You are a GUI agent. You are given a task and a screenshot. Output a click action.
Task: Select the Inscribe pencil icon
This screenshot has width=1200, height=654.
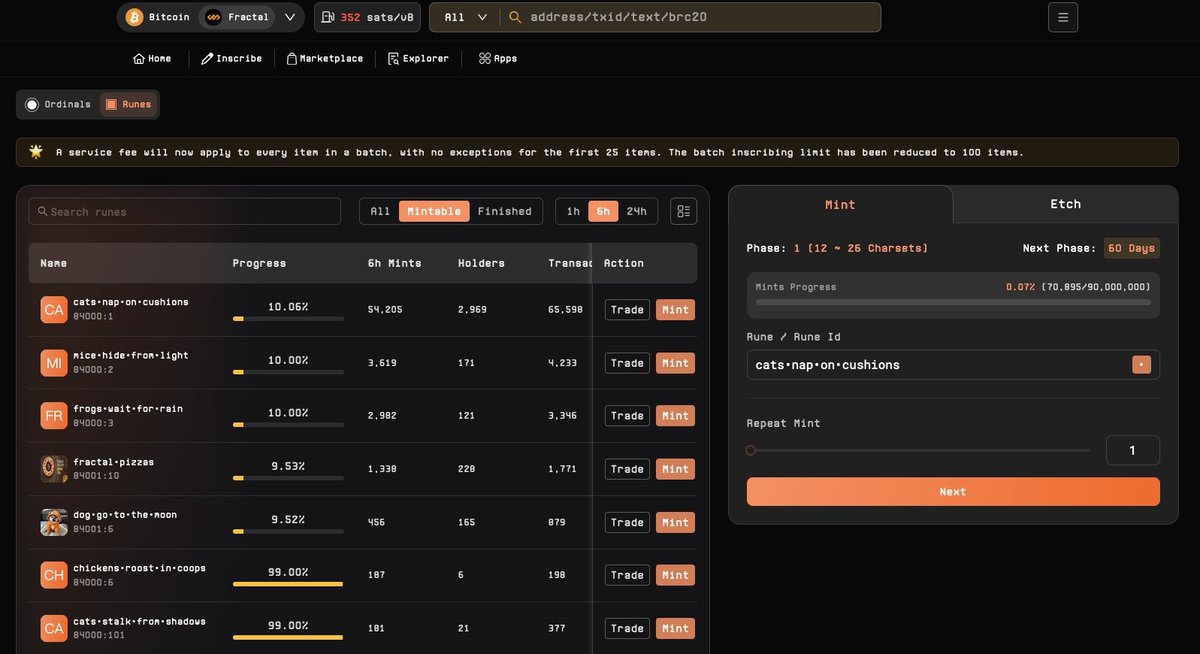click(x=207, y=58)
